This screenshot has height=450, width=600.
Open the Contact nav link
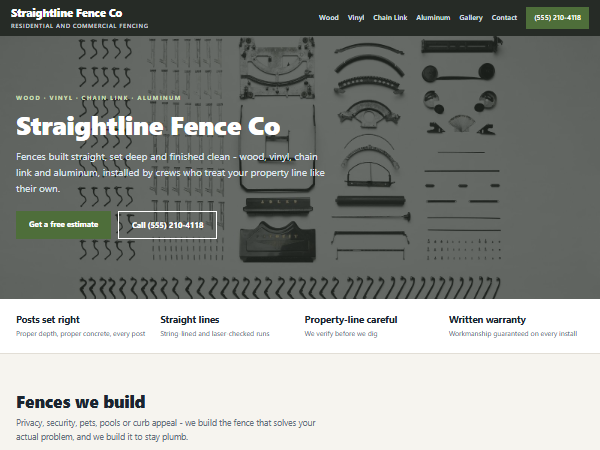[504, 18]
